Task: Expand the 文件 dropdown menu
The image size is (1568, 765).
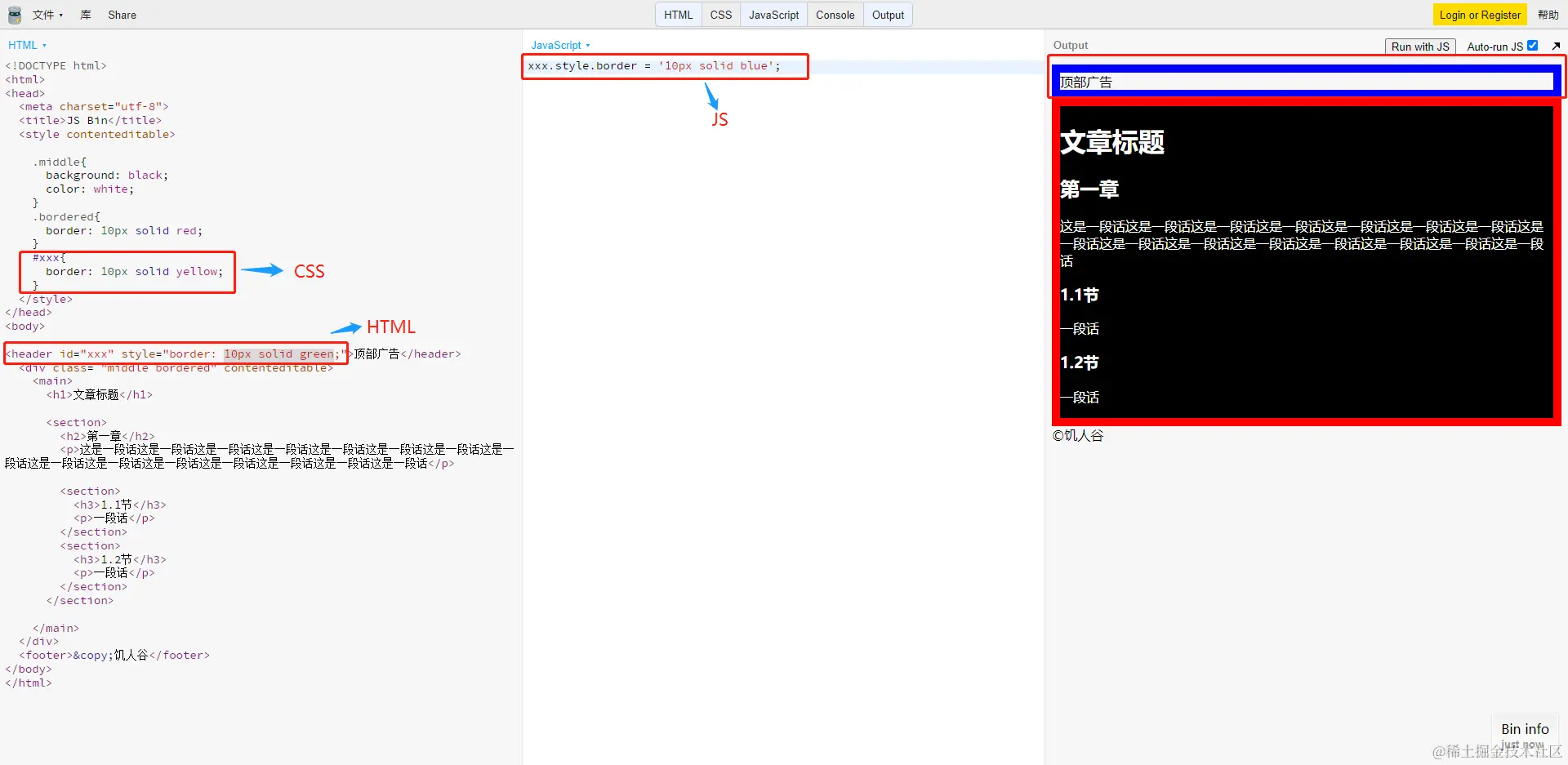Action: click(x=47, y=14)
